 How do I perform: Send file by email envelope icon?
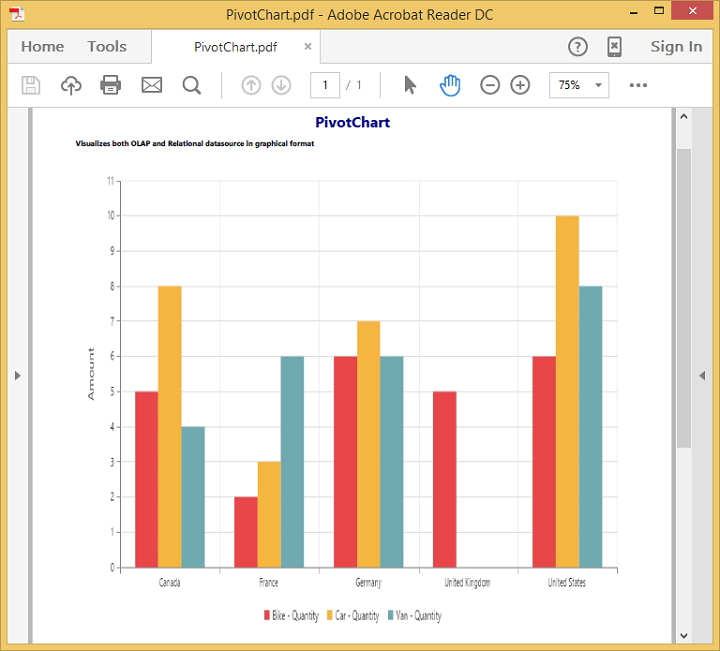coord(151,86)
